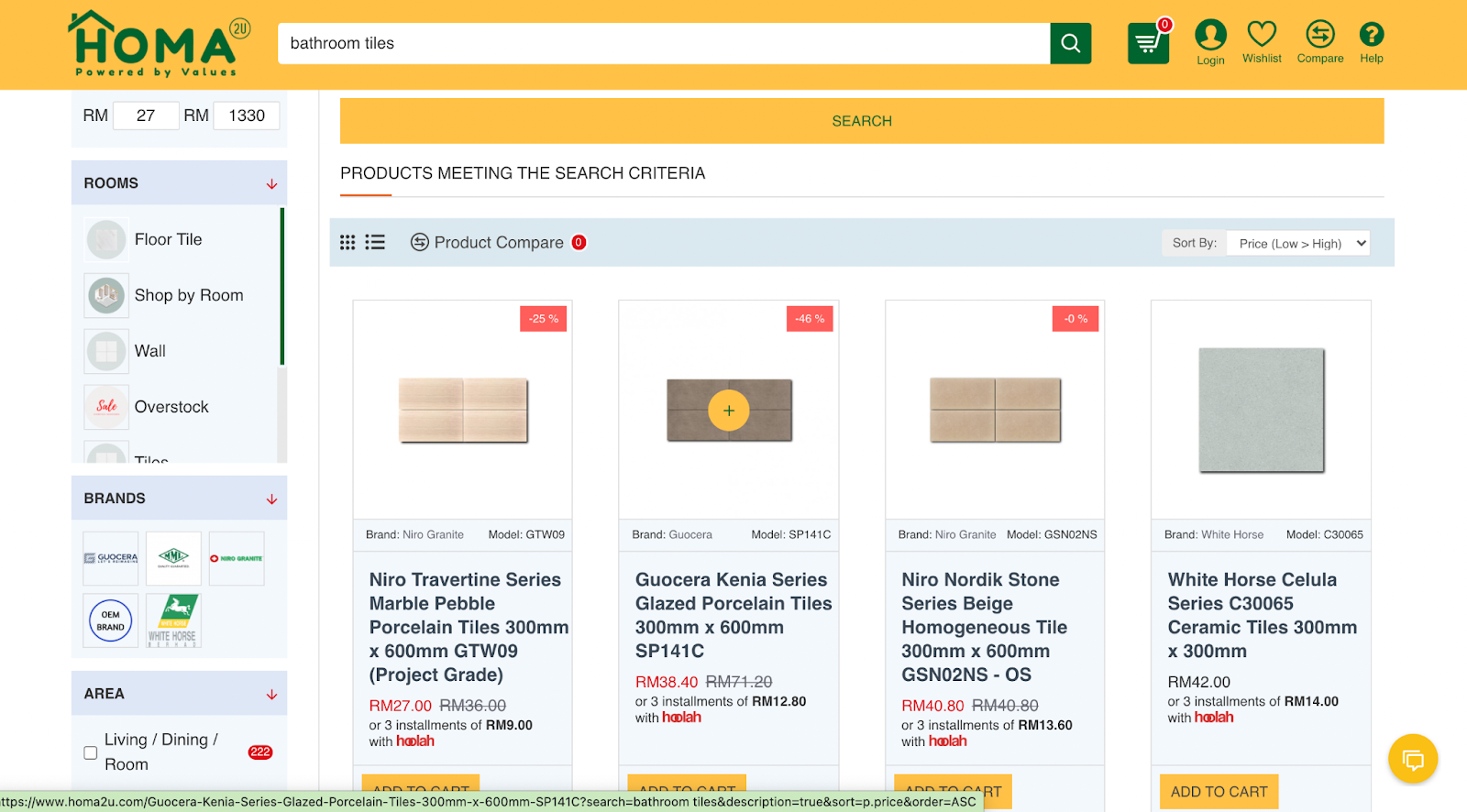Open the Sort By price dropdown
Image resolution: width=1467 pixels, height=812 pixels.
[1298, 243]
